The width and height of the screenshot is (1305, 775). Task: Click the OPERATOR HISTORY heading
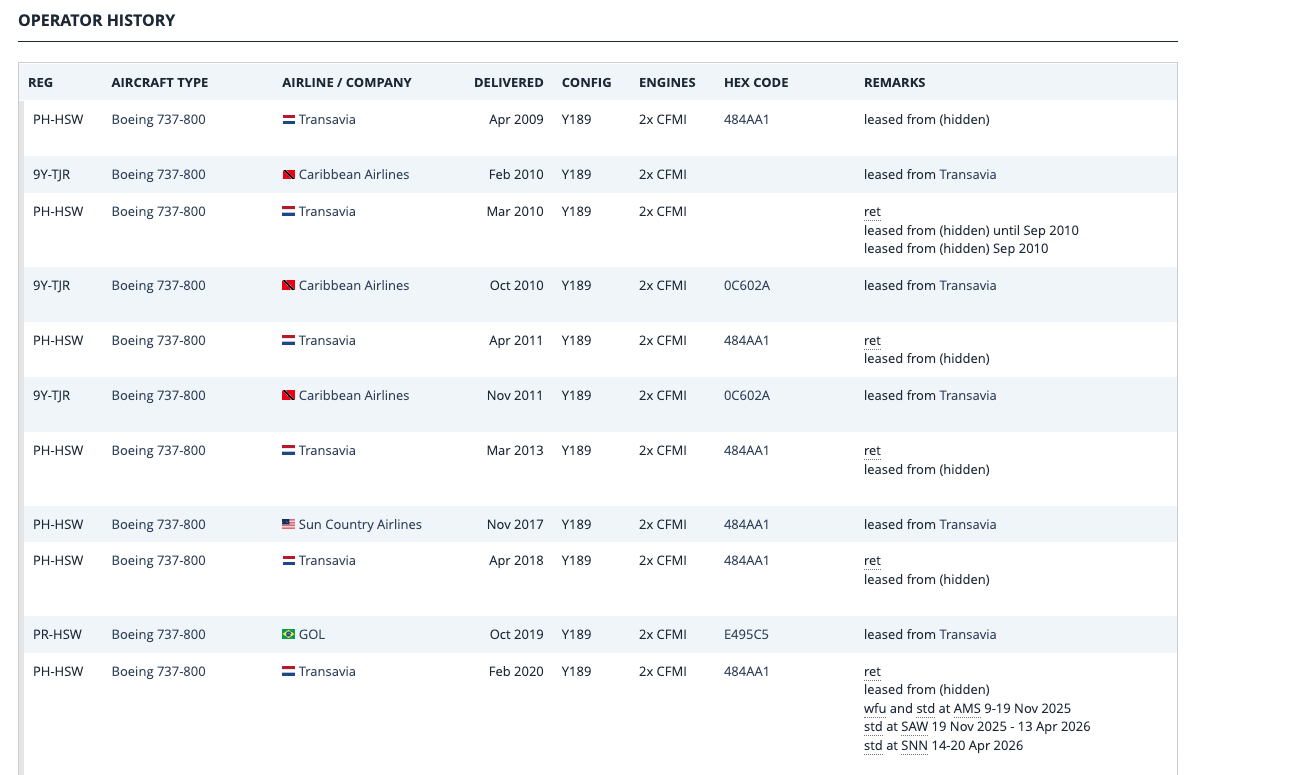97,20
